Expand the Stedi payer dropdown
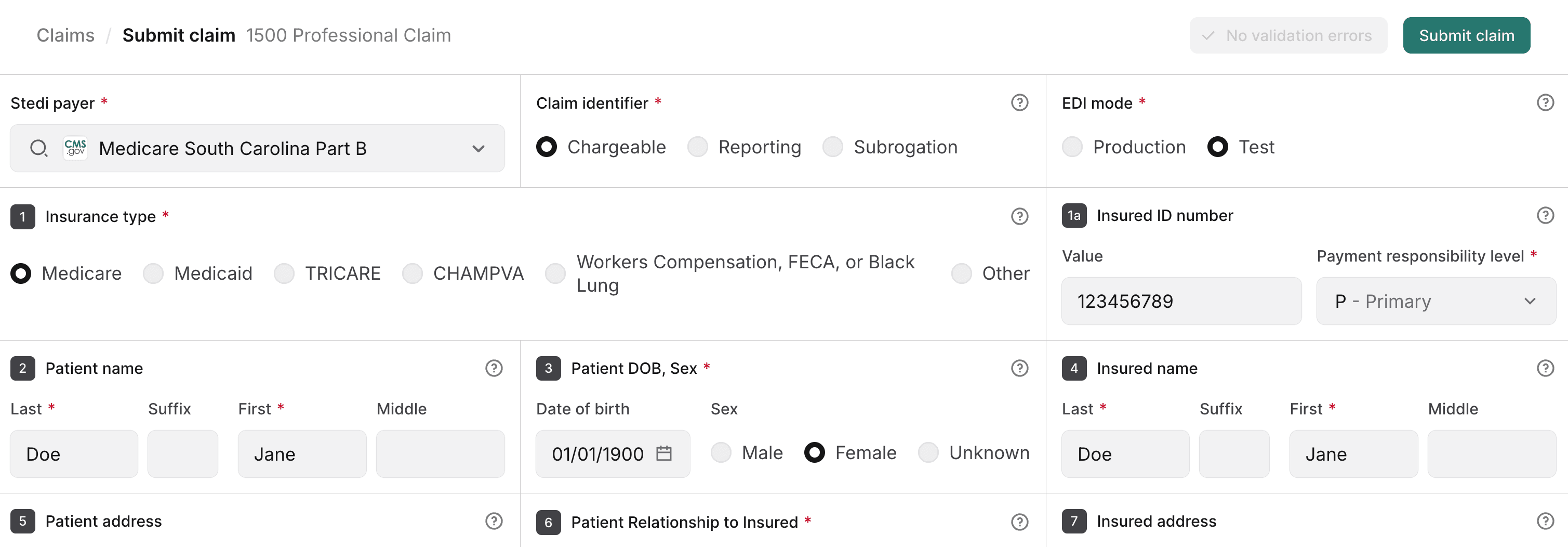Viewport: 1568px width, 547px height. (479, 148)
